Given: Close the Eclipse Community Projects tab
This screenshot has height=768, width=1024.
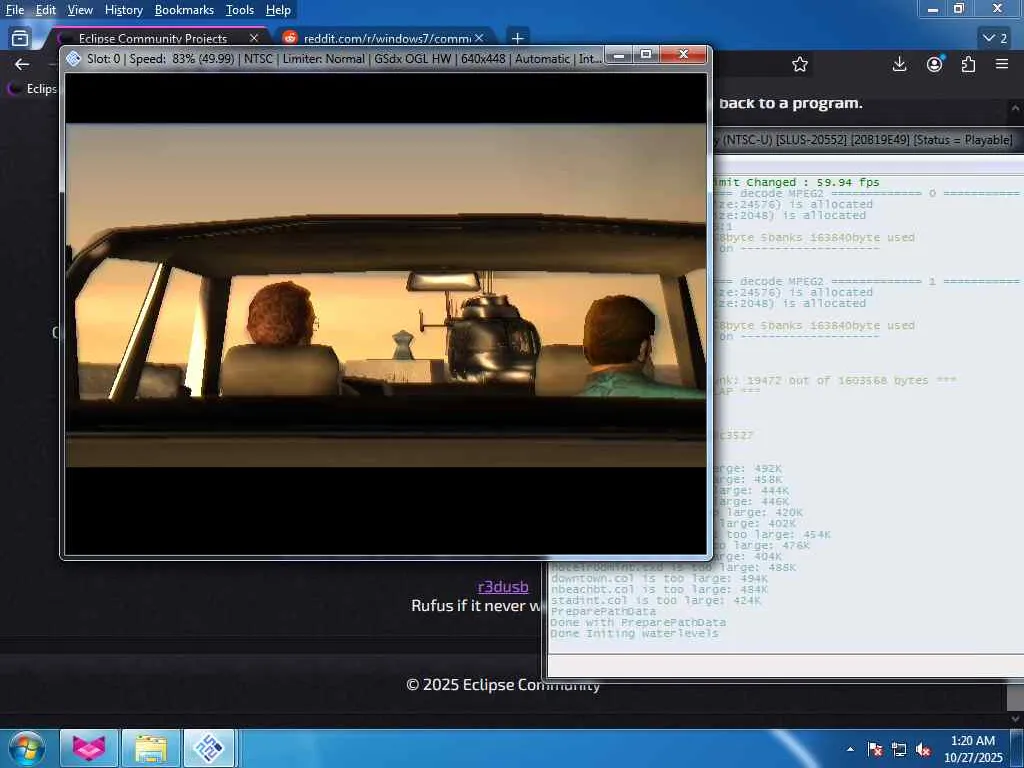Looking at the screenshot, I should tap(254, 38).
